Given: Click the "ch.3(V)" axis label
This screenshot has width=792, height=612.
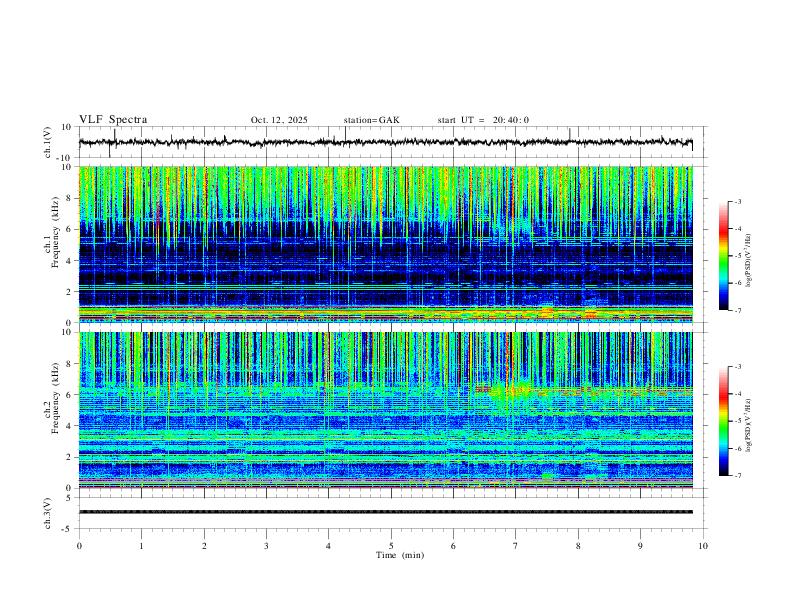Looking at the screenshot, I should click(48, 513).
